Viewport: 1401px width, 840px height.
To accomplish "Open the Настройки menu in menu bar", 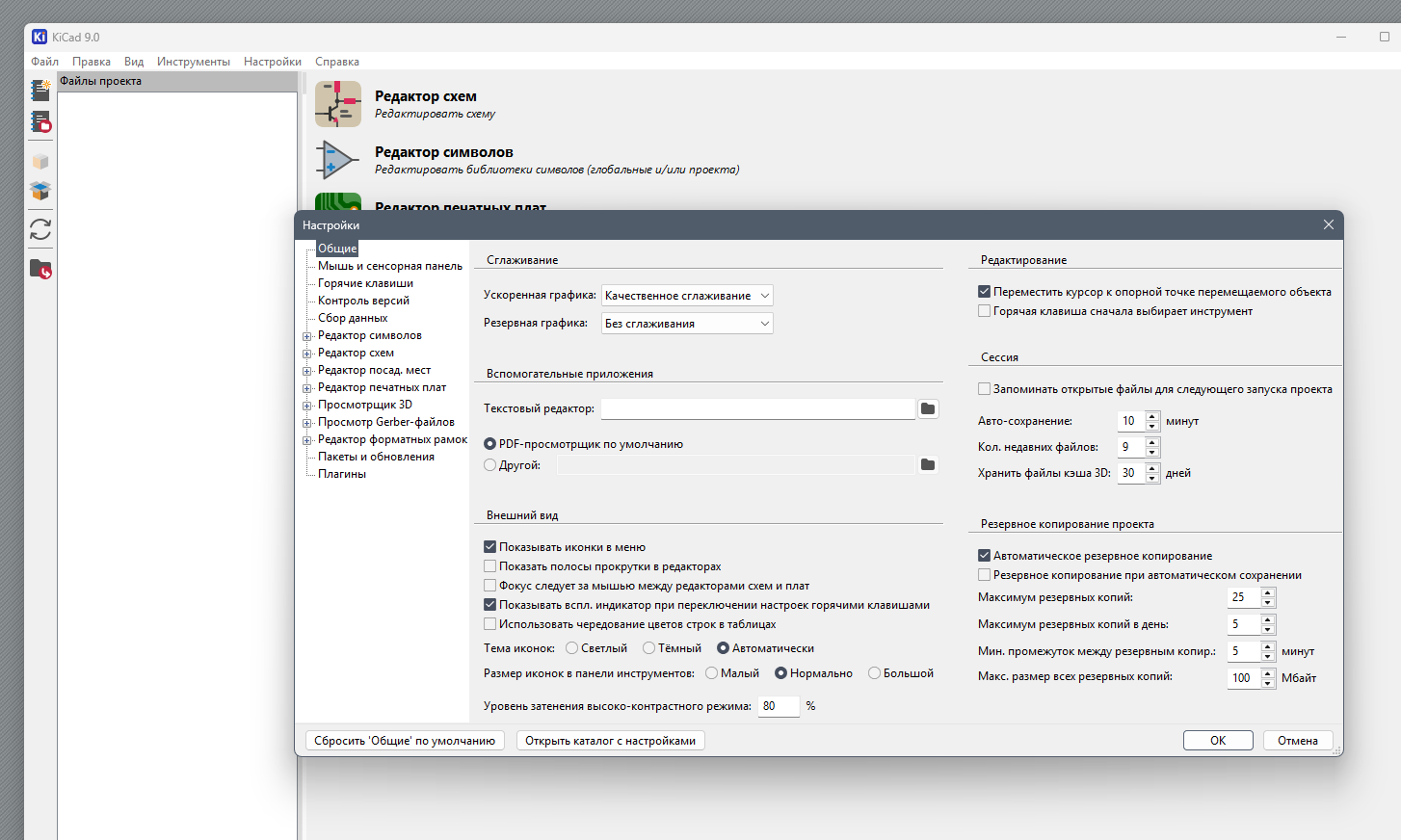I will coord(273,62).
